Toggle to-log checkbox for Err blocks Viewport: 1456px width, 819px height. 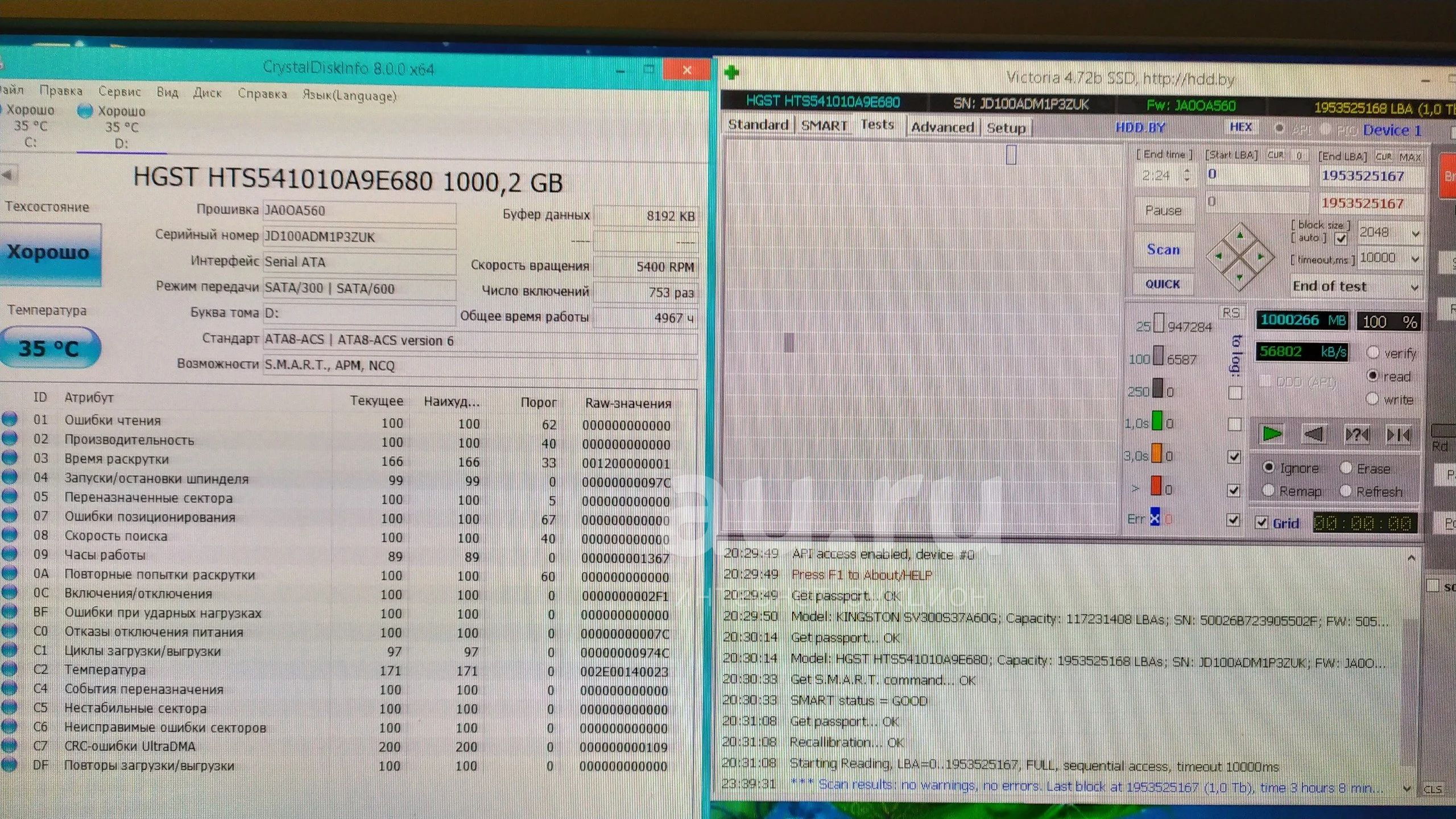coord(1233,519)
